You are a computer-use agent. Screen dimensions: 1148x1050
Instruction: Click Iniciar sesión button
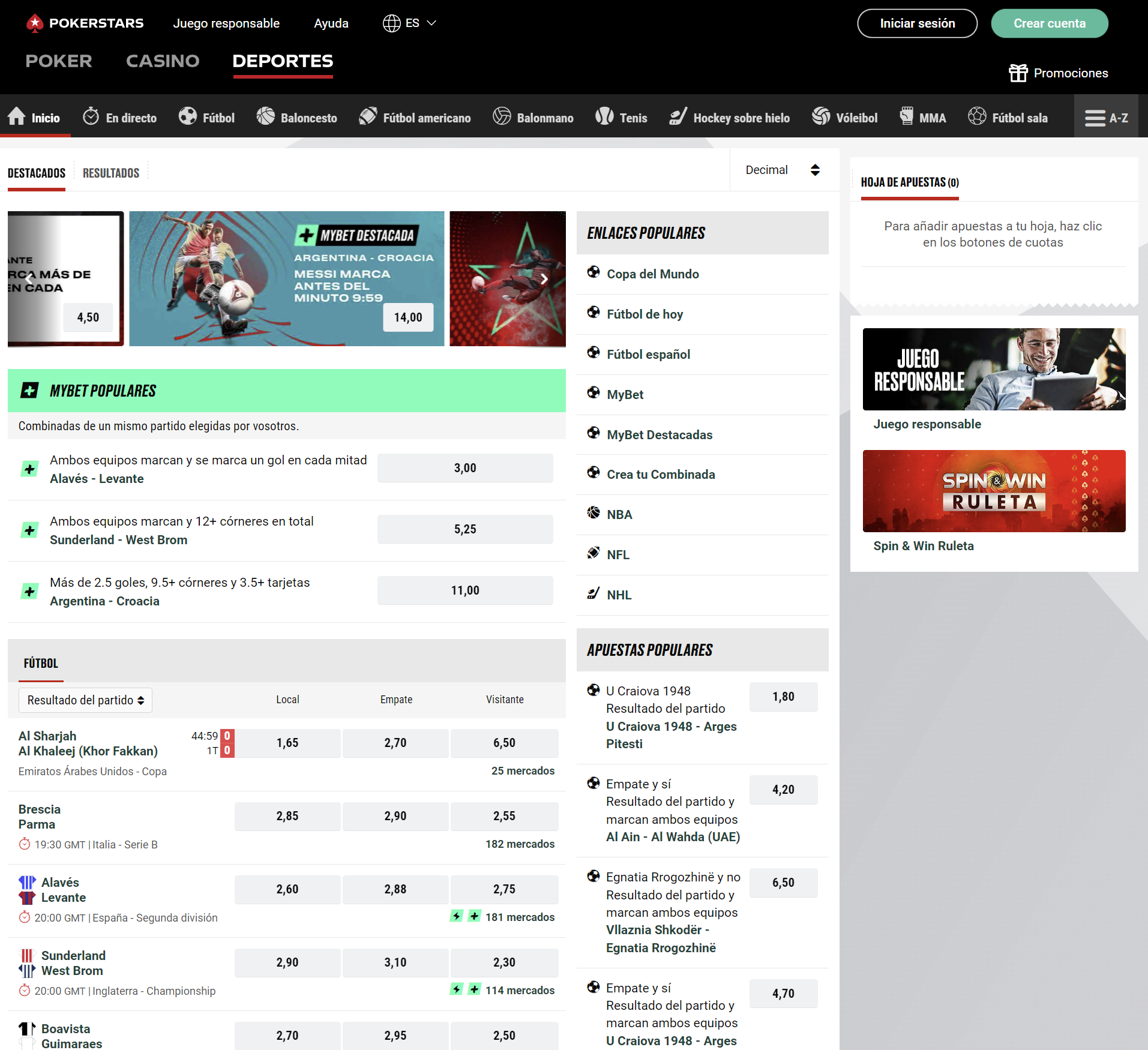(x=917, y=23)
